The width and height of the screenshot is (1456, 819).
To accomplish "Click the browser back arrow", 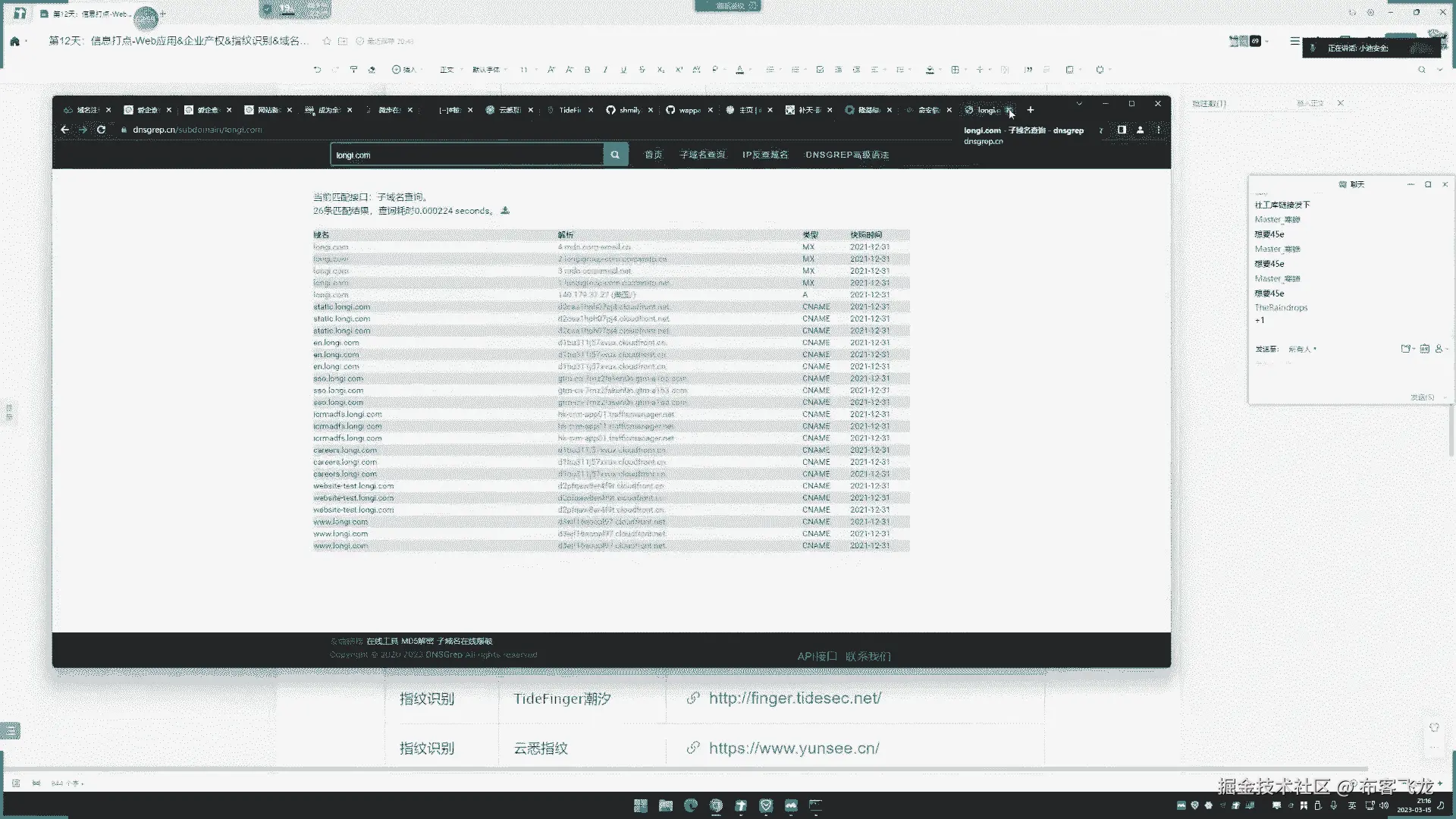I will (65, 130).
